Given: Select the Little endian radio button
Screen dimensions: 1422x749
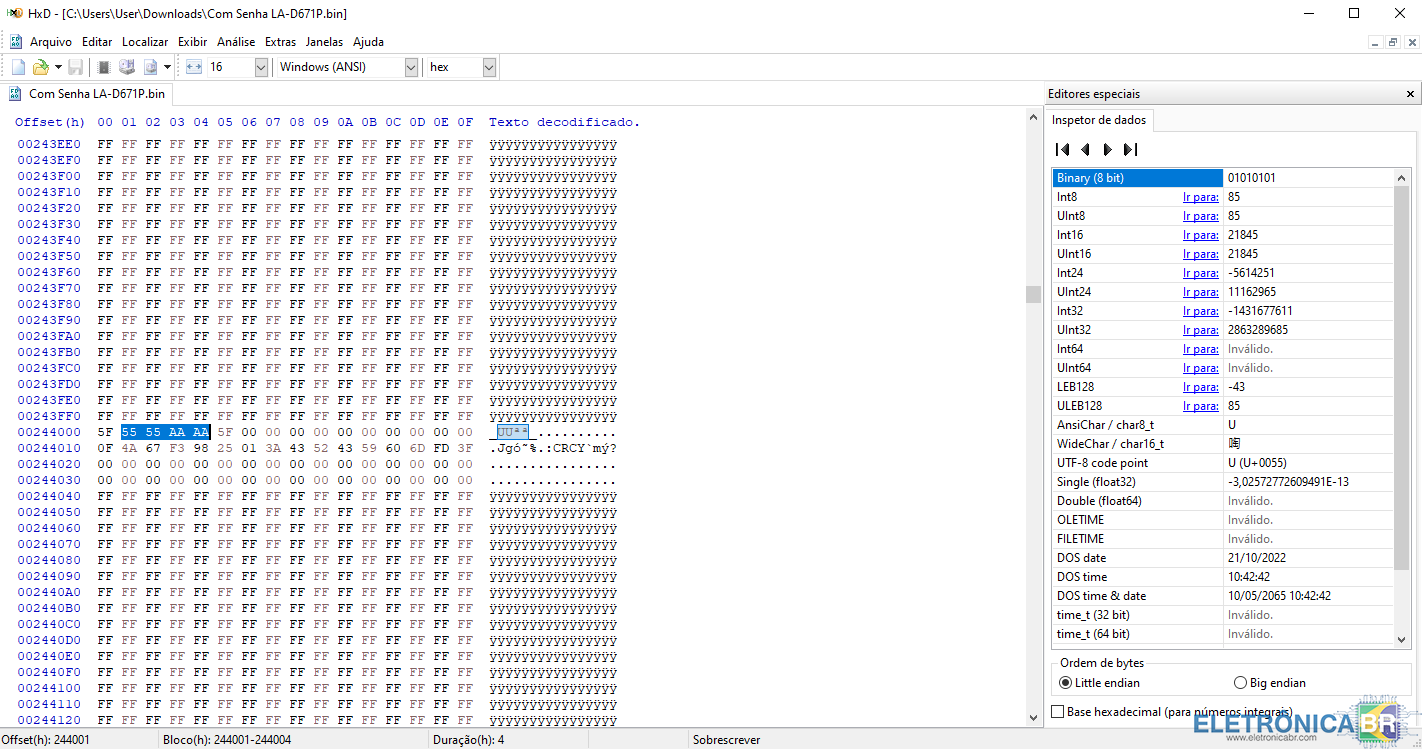Looking at the screenshot, I should tap(1065, 683).
